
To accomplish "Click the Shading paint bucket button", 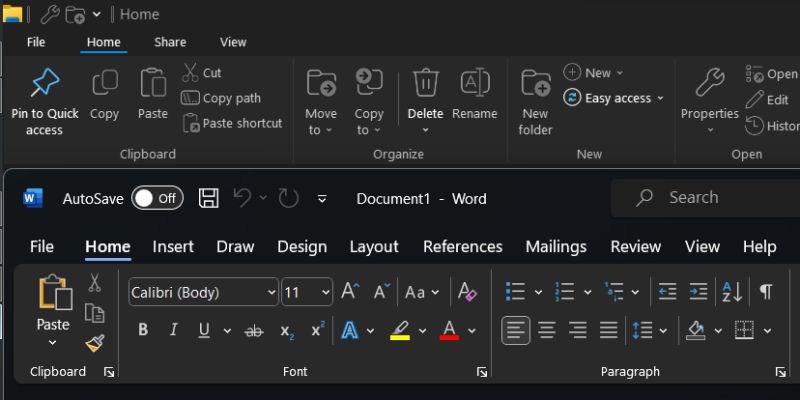I will tap(696, 331).
